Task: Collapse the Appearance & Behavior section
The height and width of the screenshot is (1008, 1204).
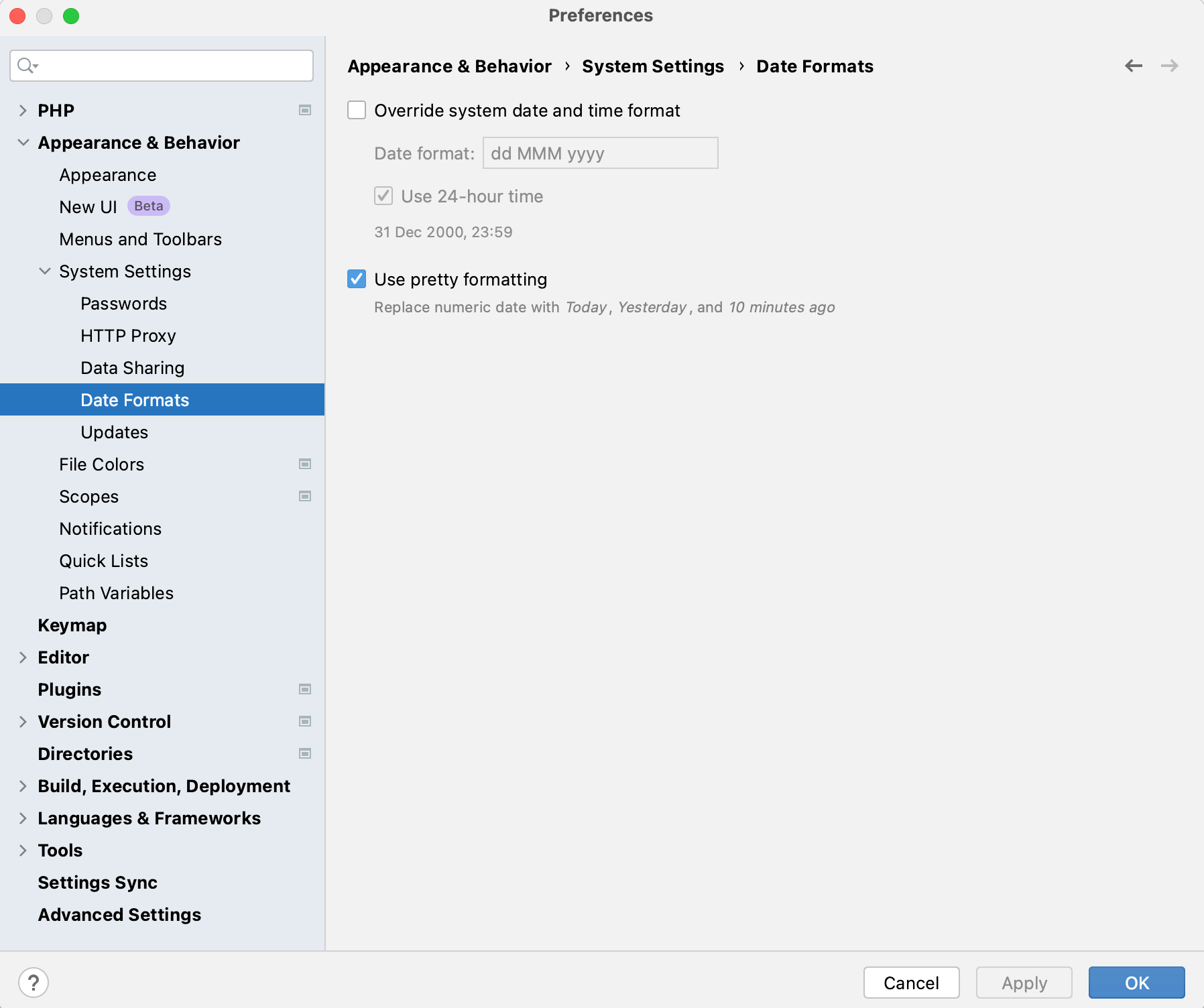Action: point(23,142)
